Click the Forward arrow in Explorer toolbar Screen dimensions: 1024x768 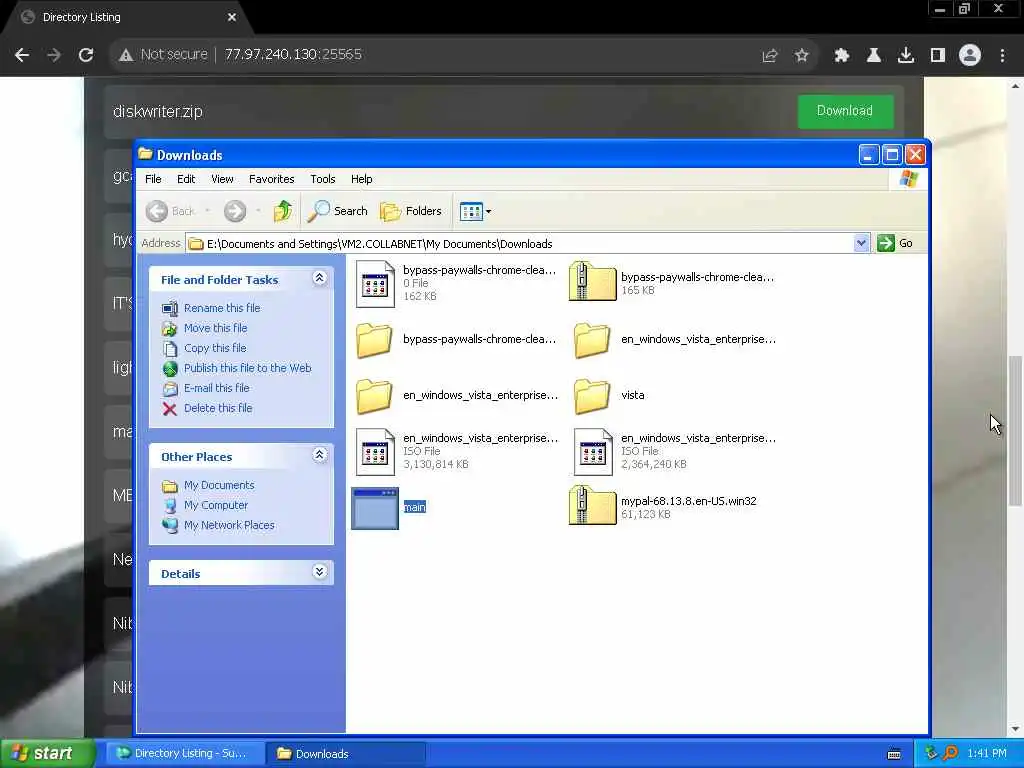coord(235,211)
